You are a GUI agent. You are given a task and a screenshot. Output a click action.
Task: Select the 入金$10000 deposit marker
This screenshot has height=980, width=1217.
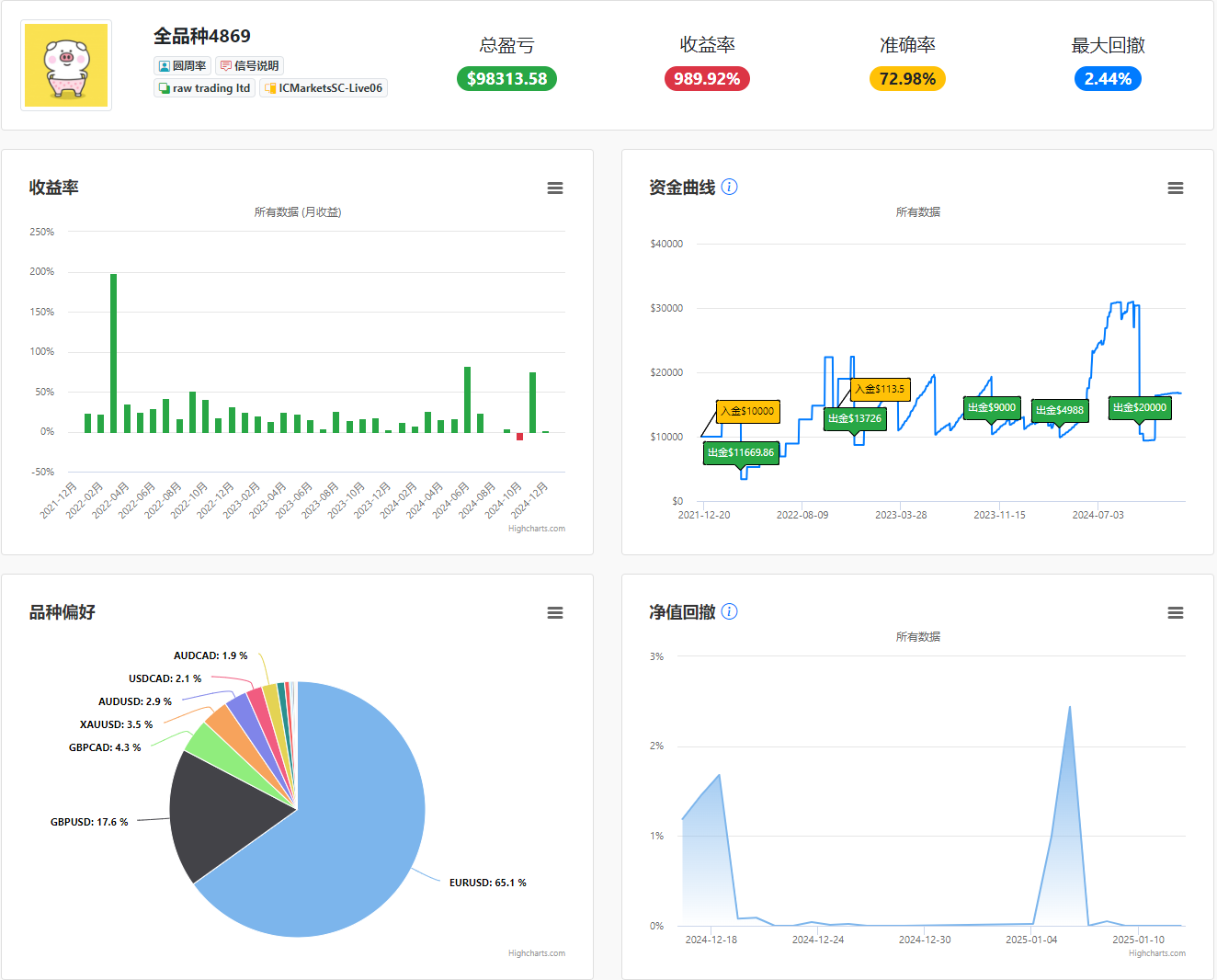[748, 411]
